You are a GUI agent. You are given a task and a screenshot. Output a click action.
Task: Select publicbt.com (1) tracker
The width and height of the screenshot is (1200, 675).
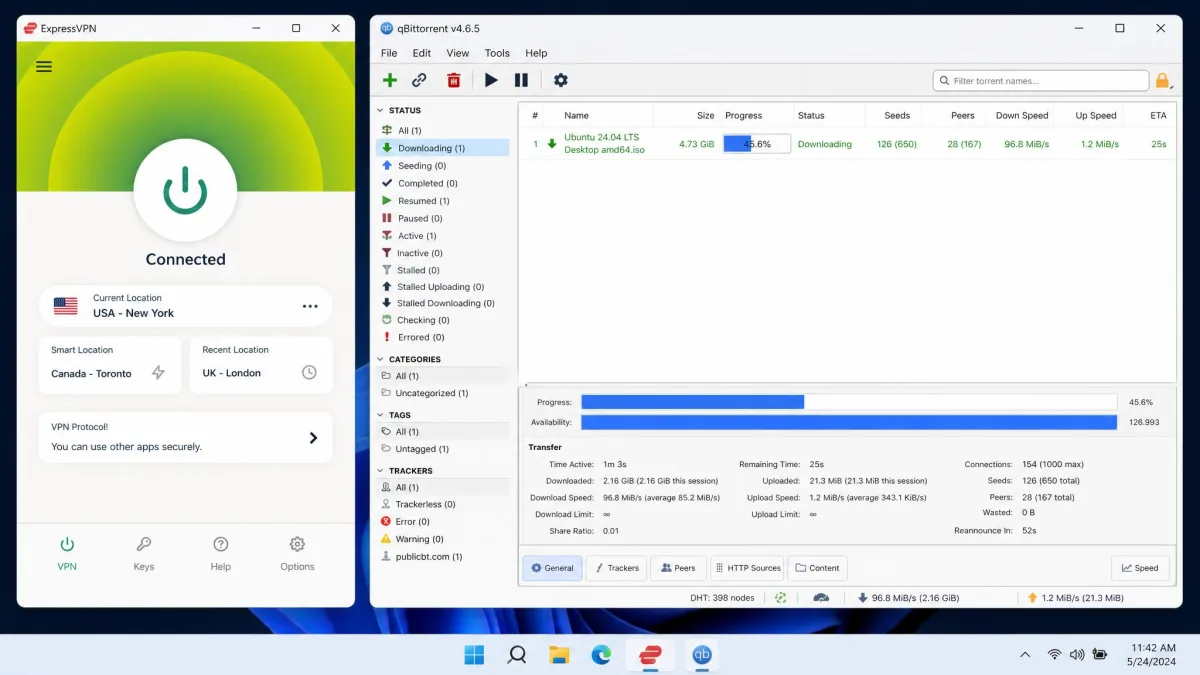pos(442,556)
